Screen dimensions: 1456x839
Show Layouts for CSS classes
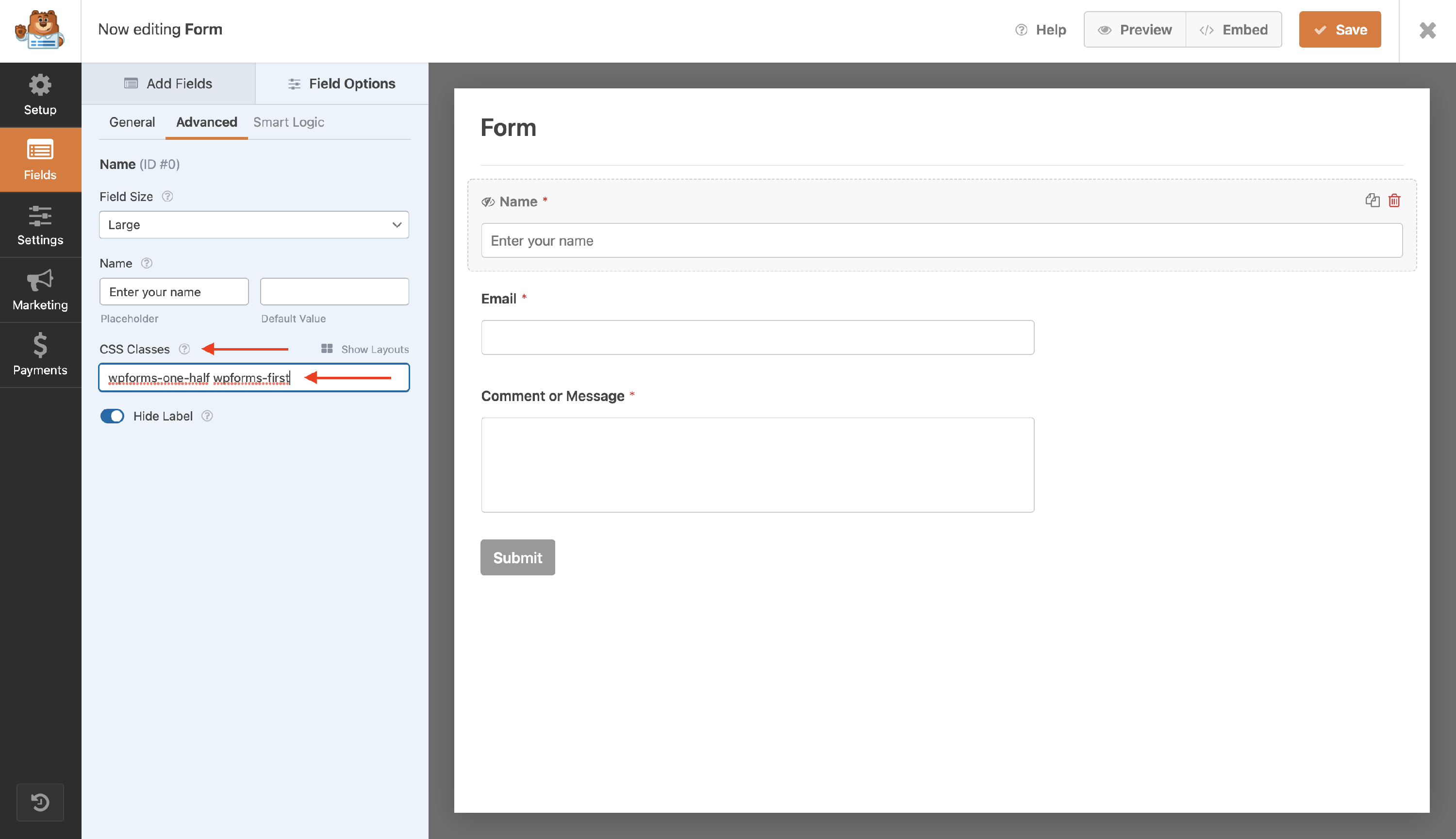pyautogui.click(x=364, y=349)
